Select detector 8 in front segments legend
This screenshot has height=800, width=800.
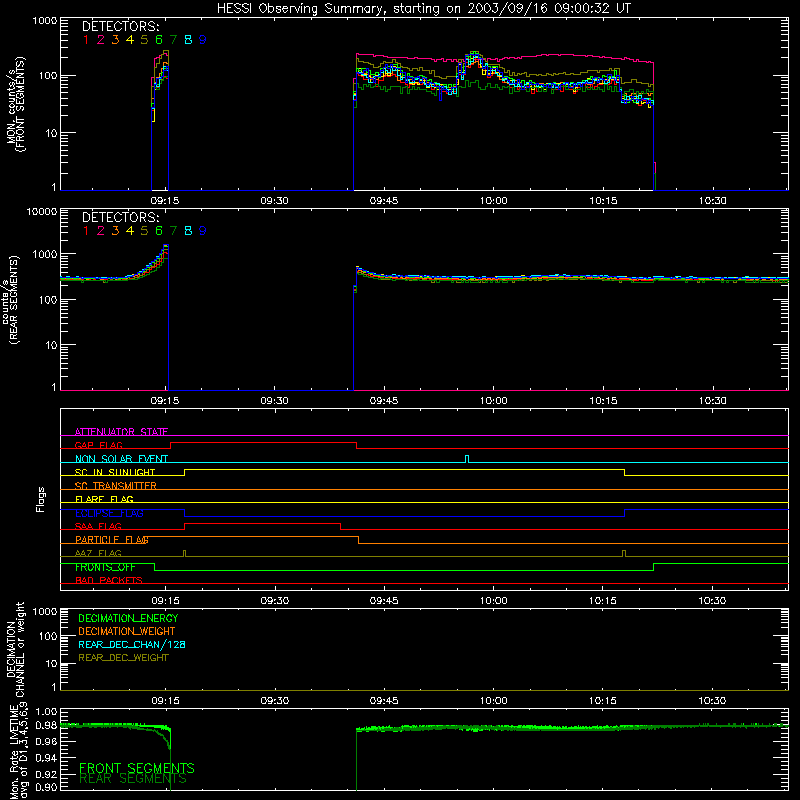pos(188,40)
